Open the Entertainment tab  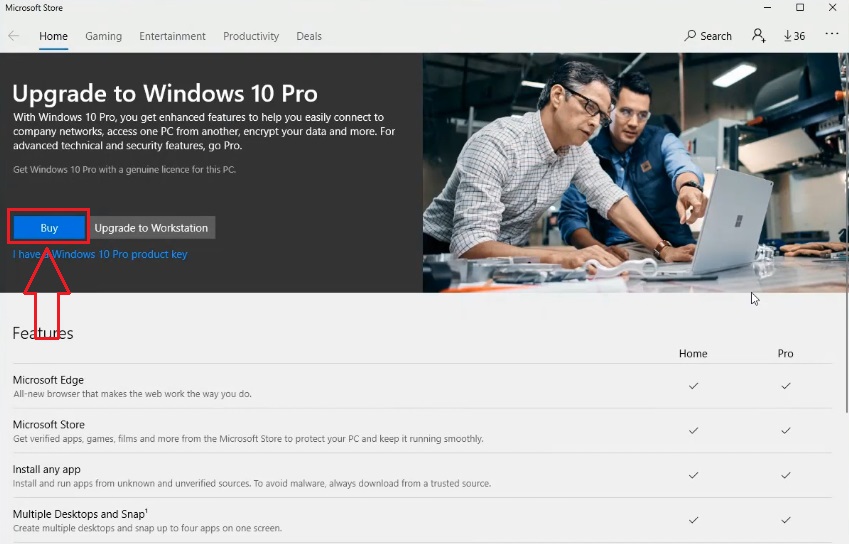click(172, 36)
